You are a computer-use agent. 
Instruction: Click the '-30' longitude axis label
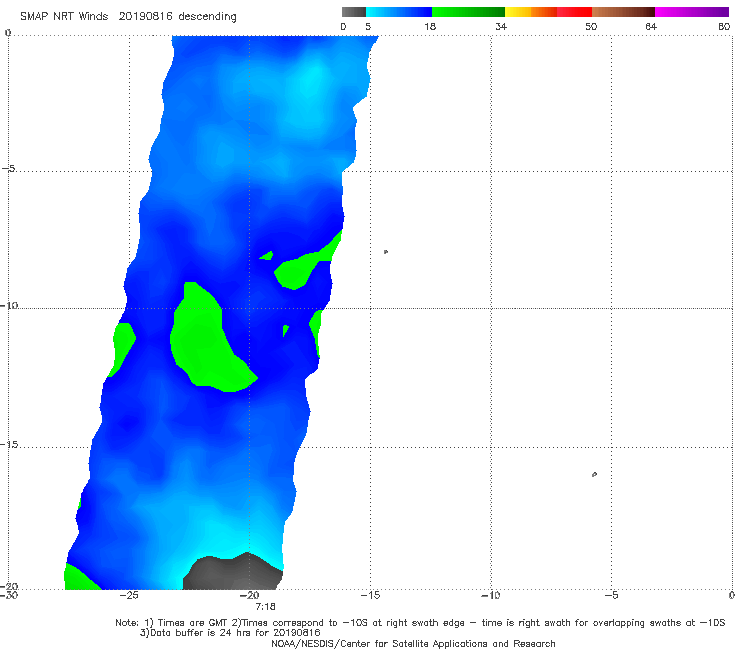[x=9, y=595]
